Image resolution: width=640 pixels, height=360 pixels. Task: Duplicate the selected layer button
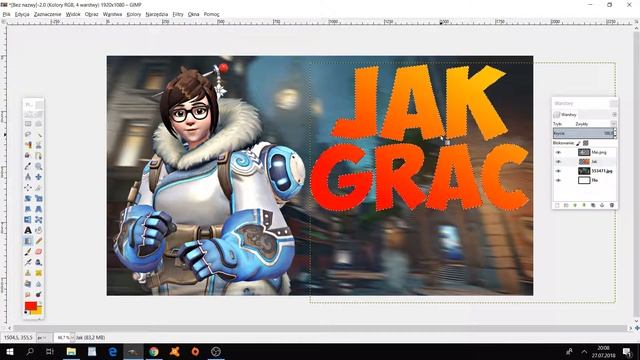tap(593, 205)
